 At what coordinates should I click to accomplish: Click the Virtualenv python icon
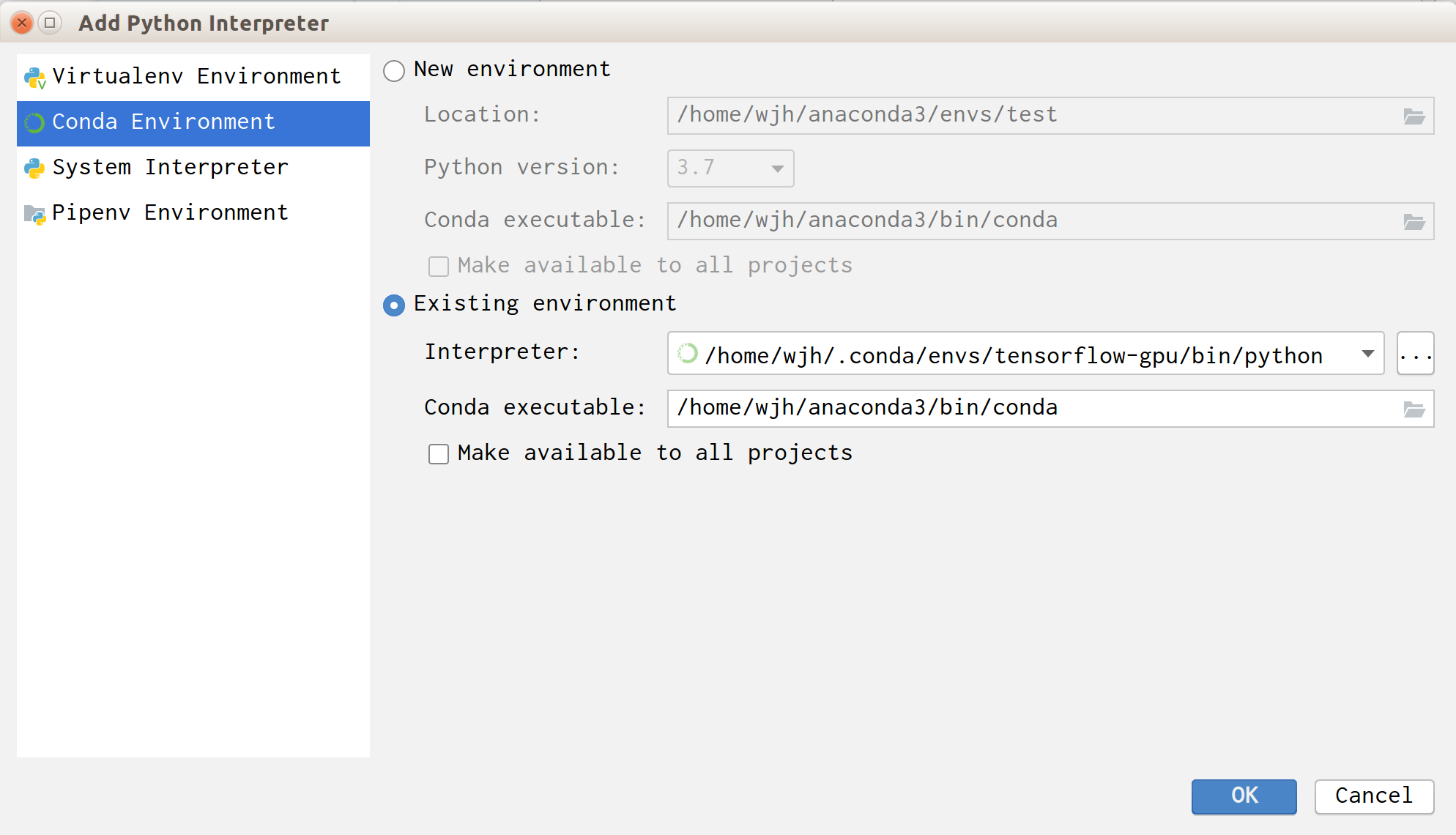pos(34,78)
